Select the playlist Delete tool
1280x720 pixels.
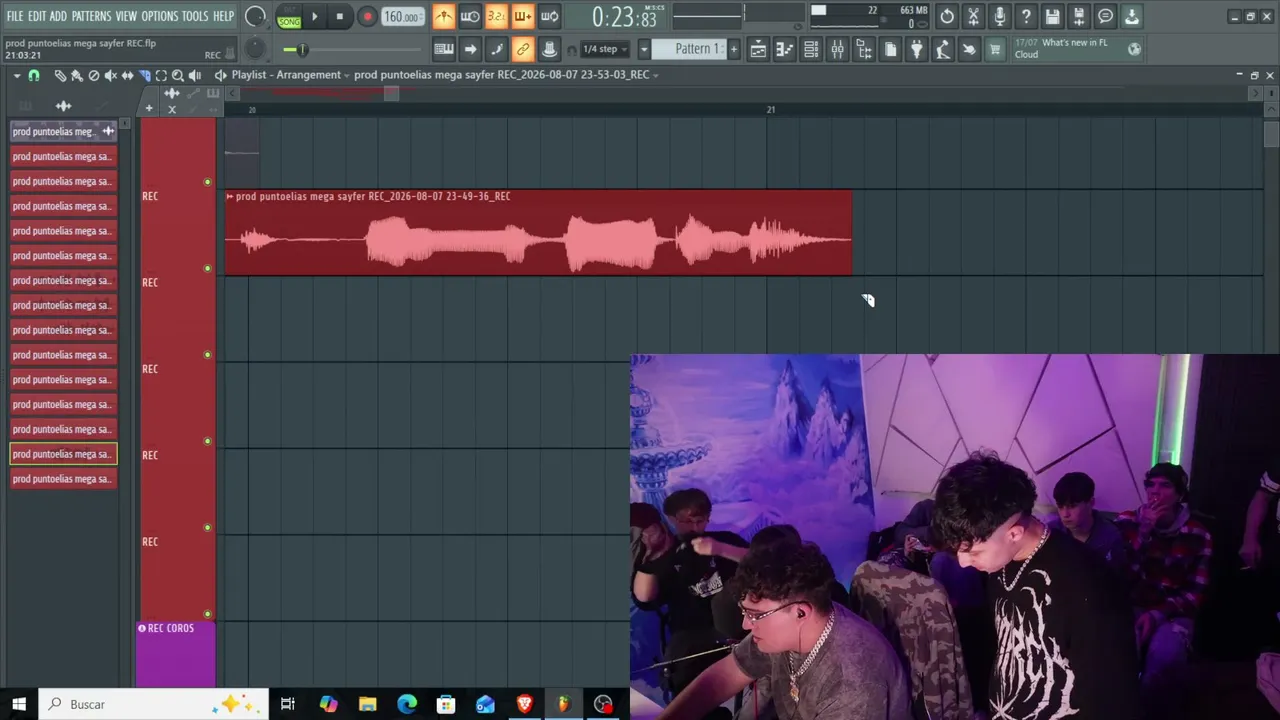(94, 76)
